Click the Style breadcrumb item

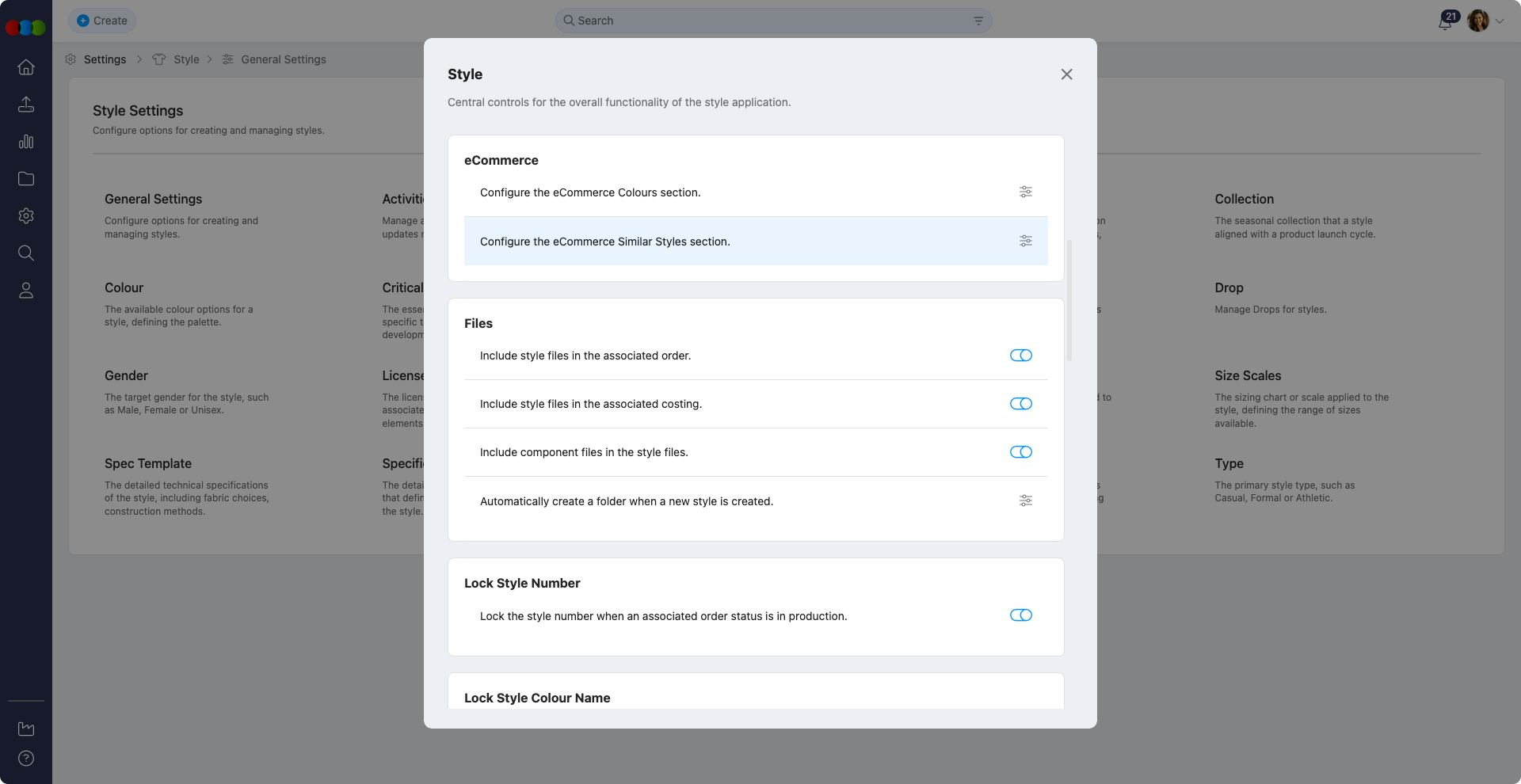click(x=186, y=59)
